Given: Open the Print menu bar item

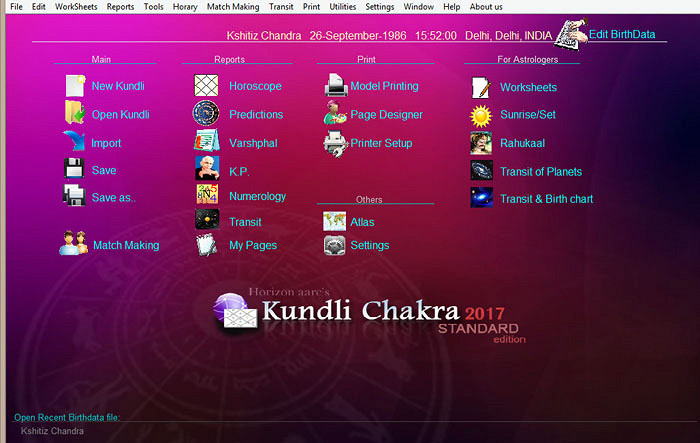Looking at the screenshot, I should coord(311,7).
